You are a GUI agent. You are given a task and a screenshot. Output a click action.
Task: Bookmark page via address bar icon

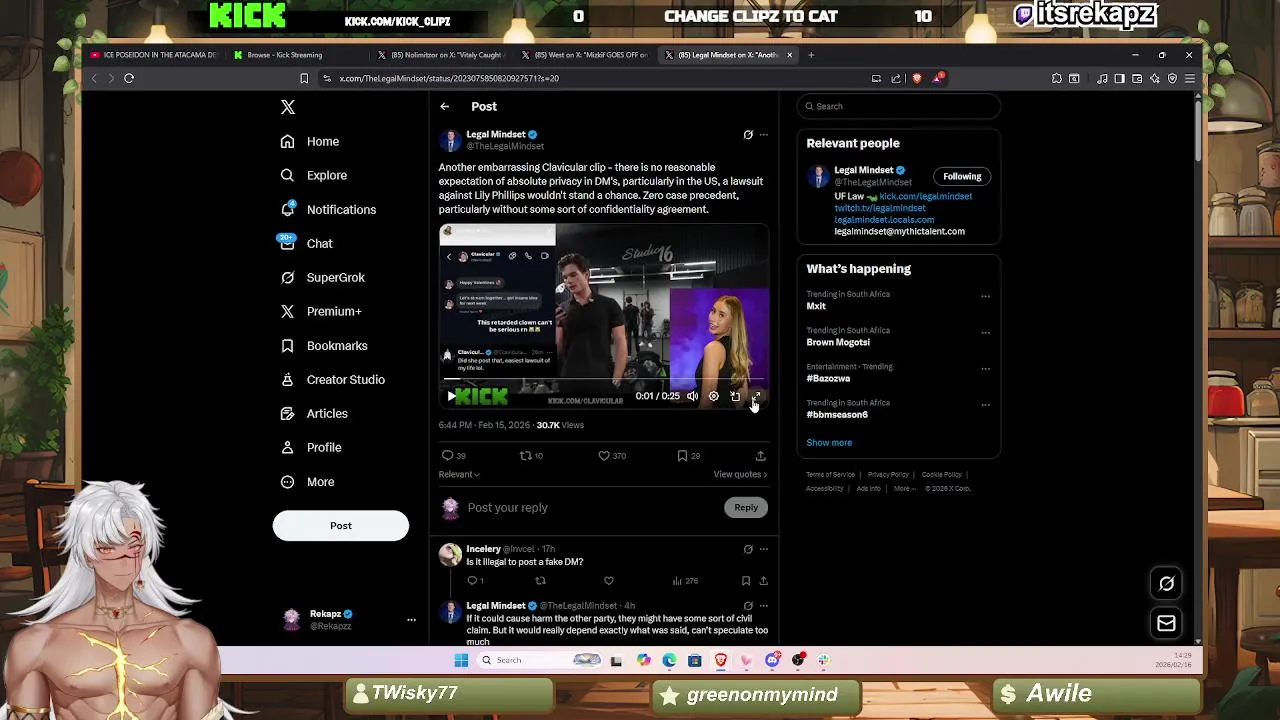point(304,78)
